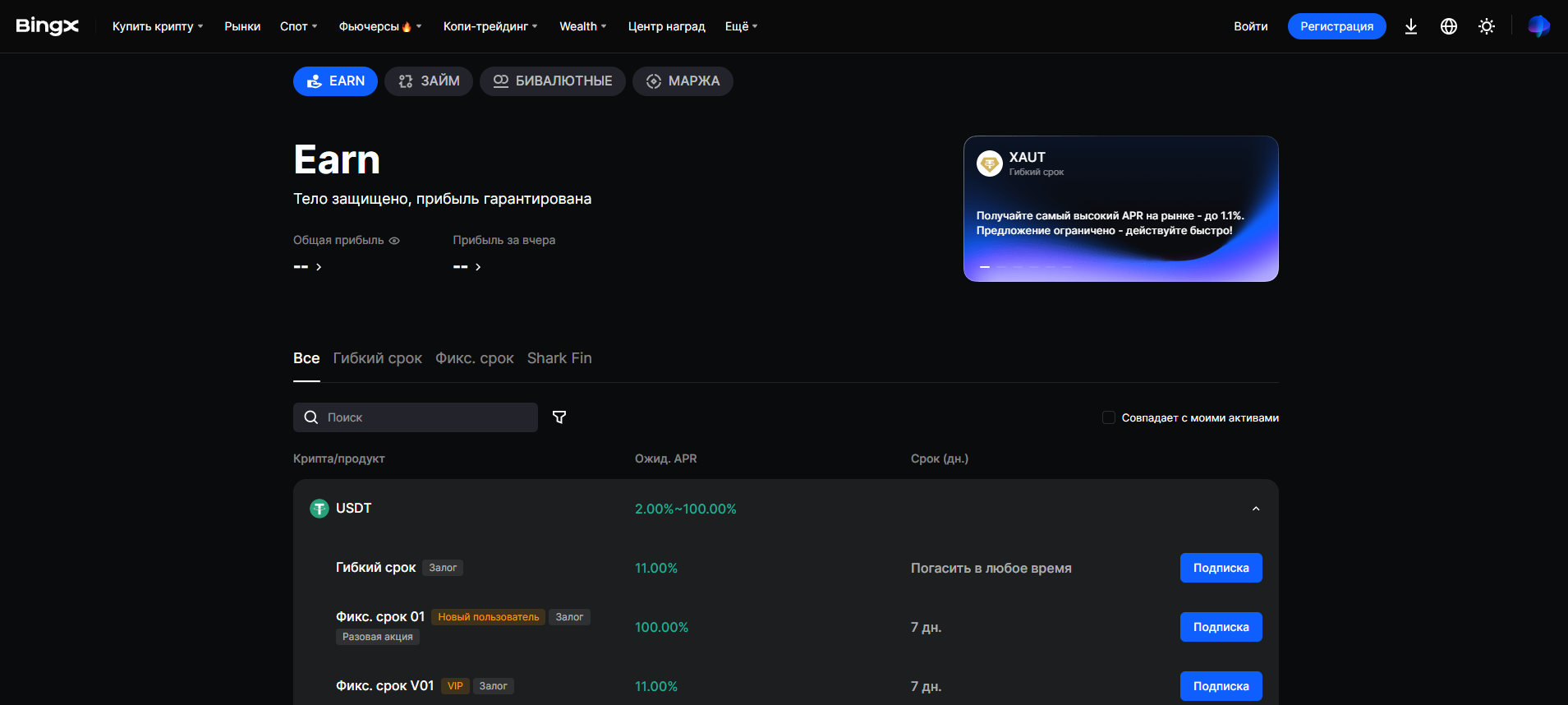Open the language globe icon

[x=1449, y=26]
